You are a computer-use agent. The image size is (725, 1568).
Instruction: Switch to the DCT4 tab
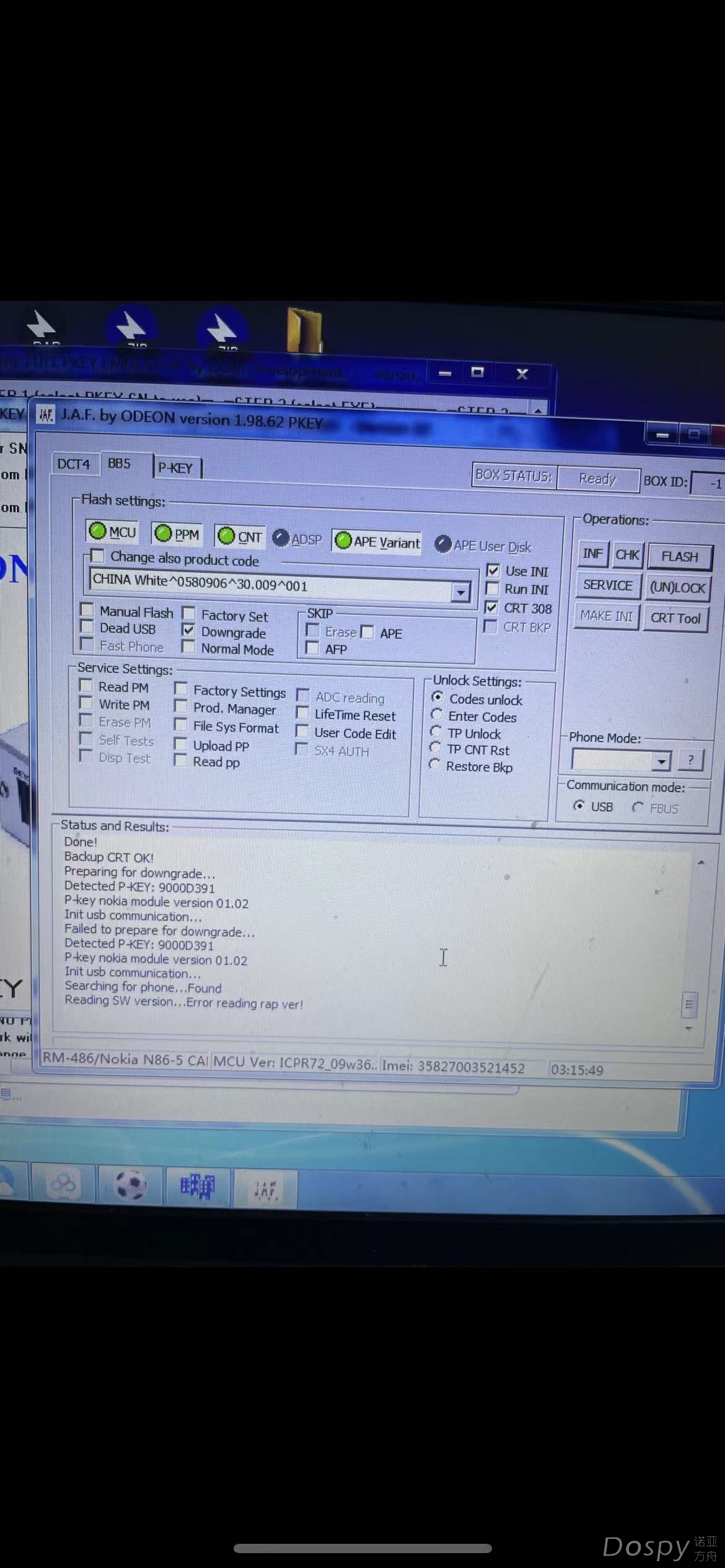(x=74, y=464)
